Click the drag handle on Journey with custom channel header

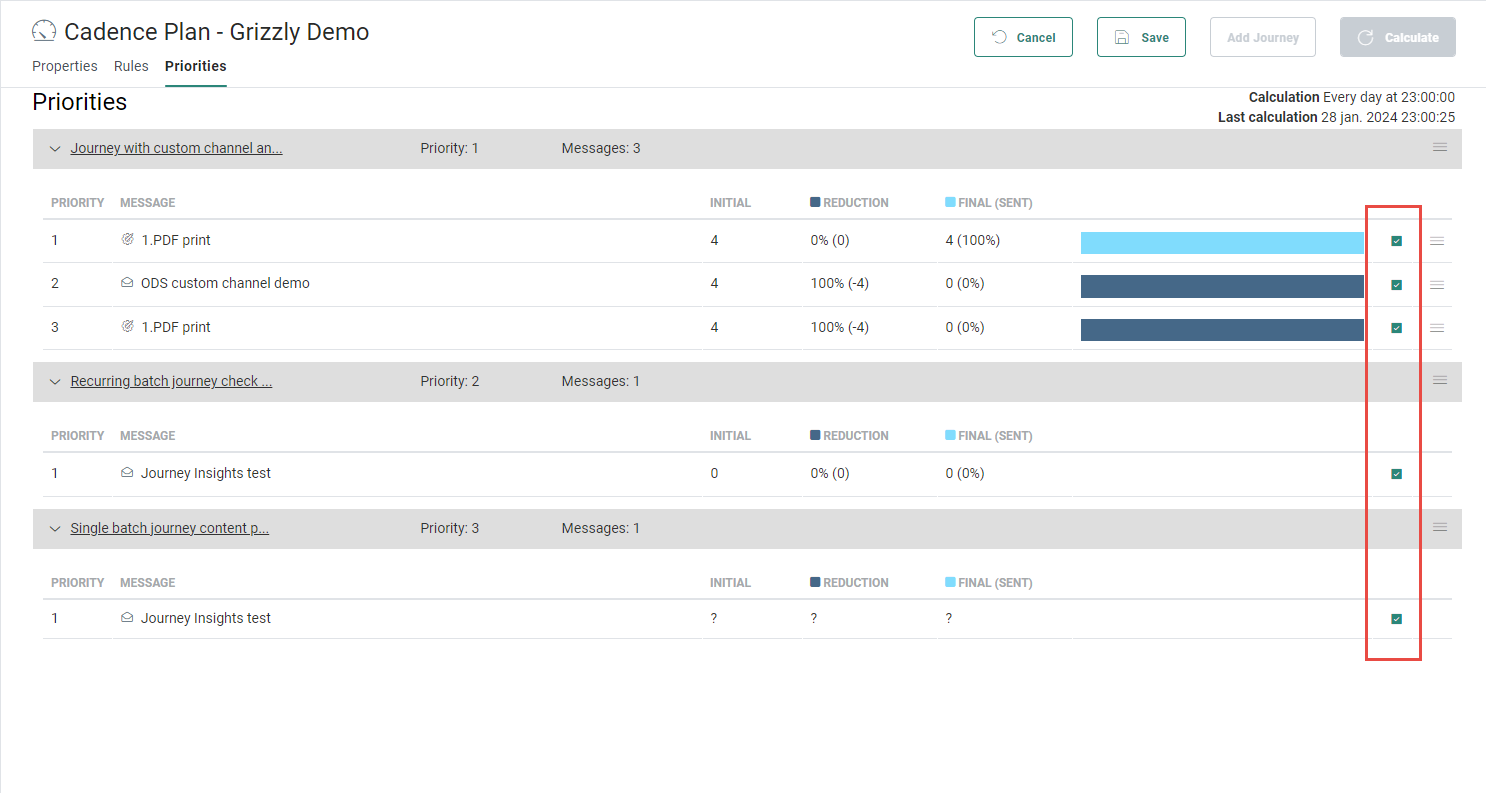tap(1439, 148)
